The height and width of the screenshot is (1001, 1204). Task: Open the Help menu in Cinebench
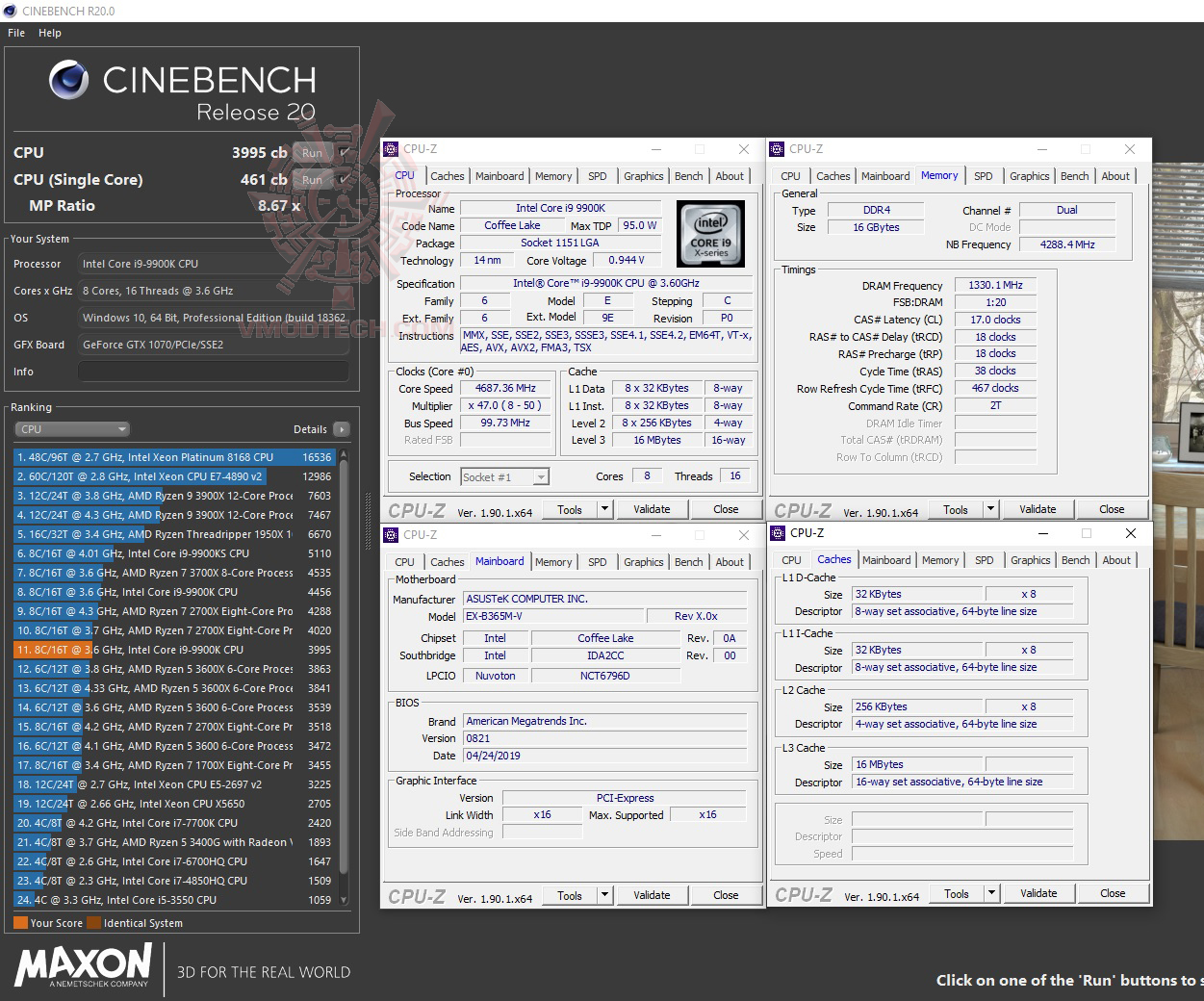click(x=50, y=33)
